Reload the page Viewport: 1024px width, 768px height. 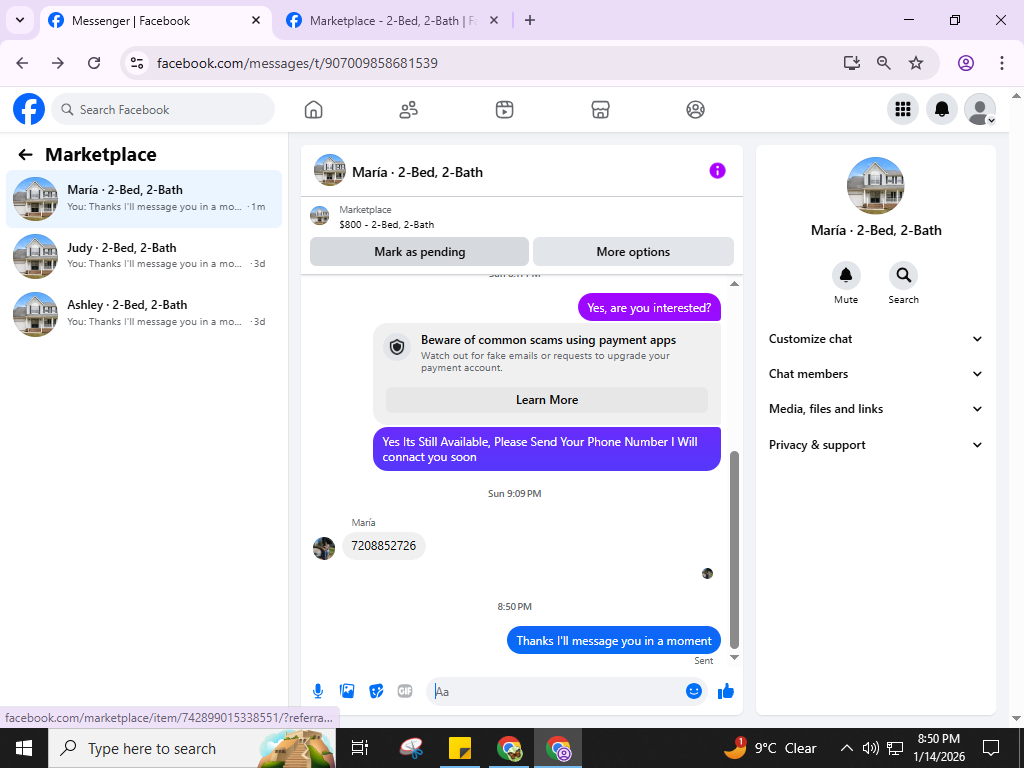(94, 63)
